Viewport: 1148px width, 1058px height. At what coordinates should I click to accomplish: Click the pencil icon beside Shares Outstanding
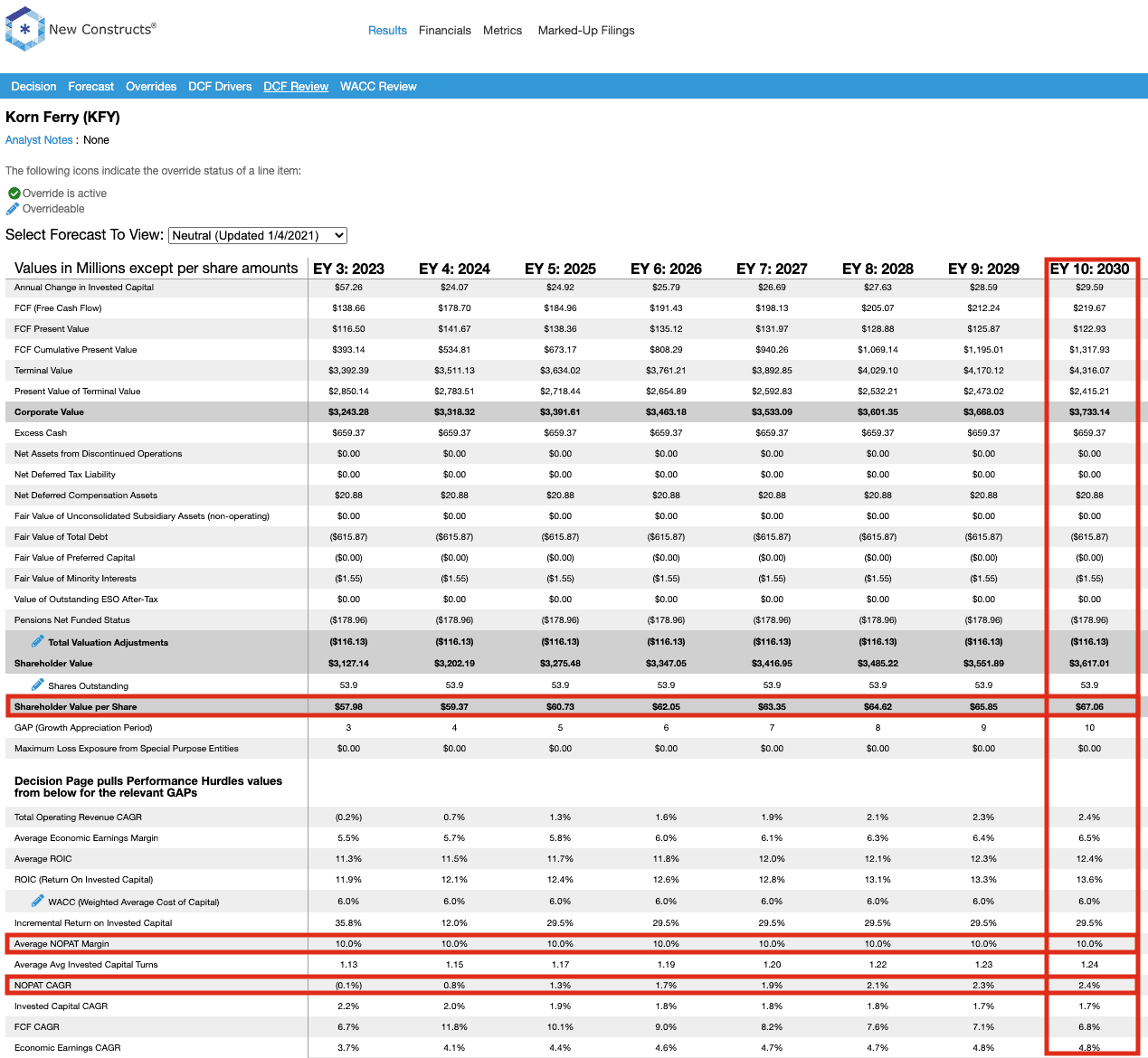point(37,685)
